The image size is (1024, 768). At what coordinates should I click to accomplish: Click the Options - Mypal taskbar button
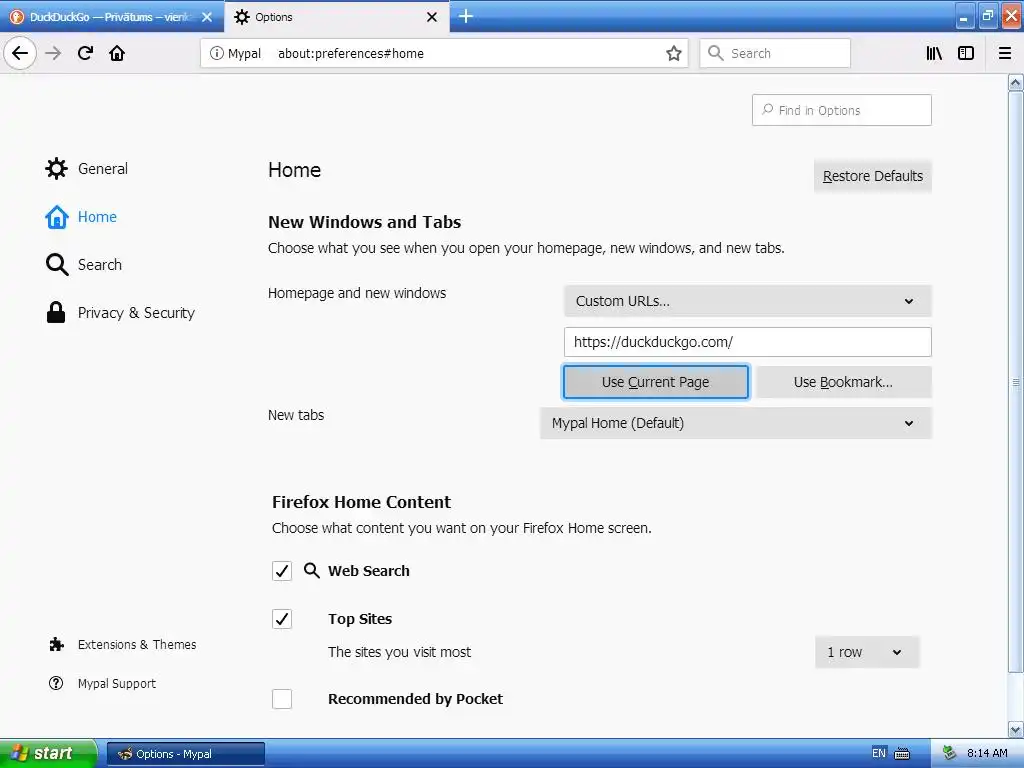click(185, 754)
